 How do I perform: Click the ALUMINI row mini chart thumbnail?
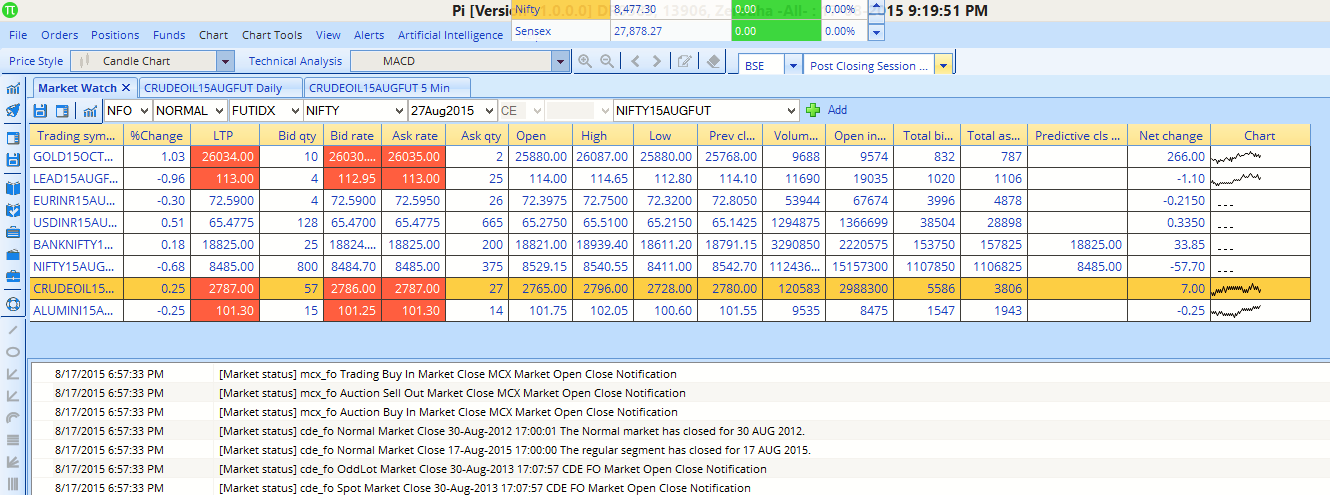click(1236, 310)
